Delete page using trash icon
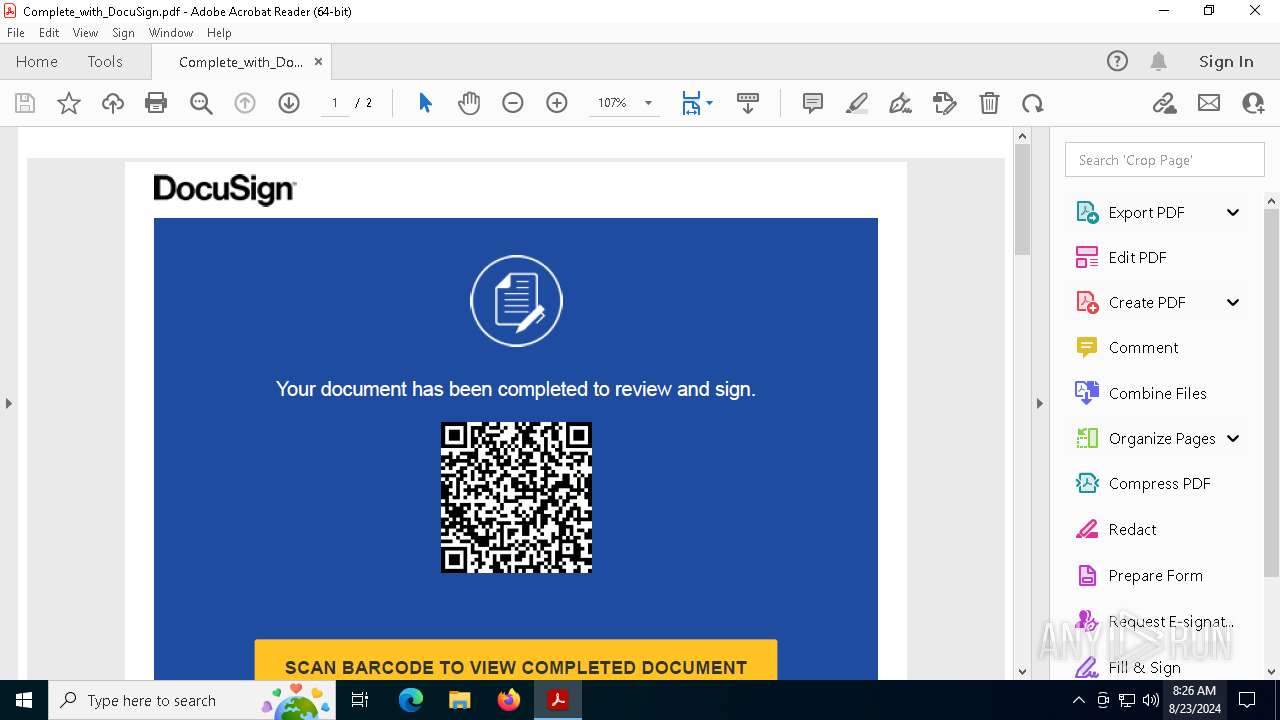Screen dimensions: 1280x720 pyautogui.click(x=989, y=103)
